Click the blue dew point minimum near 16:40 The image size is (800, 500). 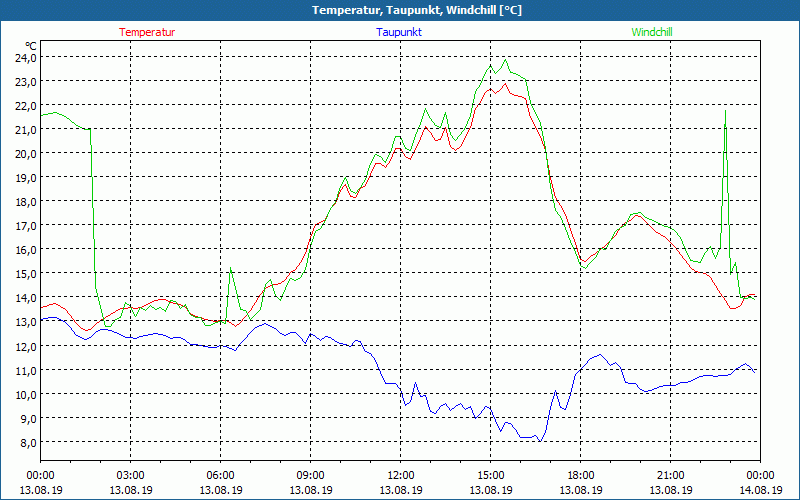(x=540, y=441)
